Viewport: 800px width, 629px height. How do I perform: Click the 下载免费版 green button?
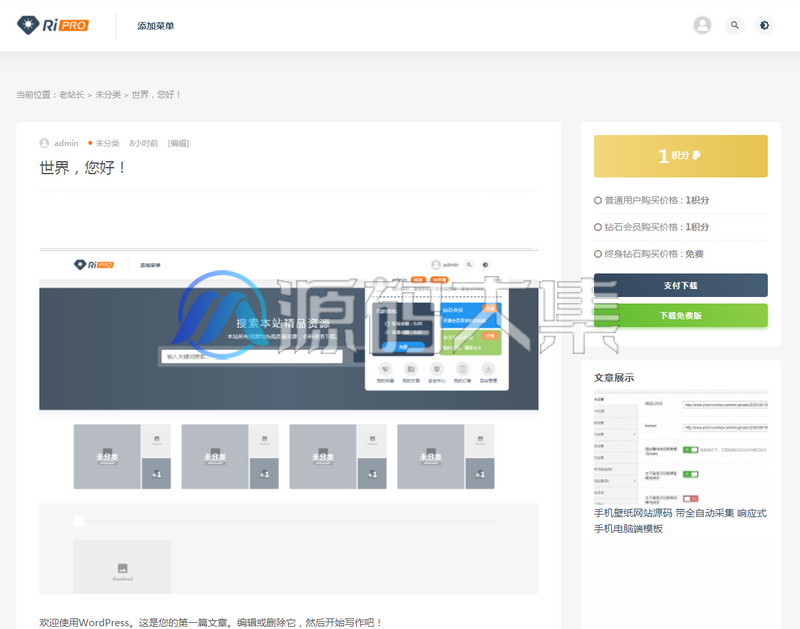[681, 315]
